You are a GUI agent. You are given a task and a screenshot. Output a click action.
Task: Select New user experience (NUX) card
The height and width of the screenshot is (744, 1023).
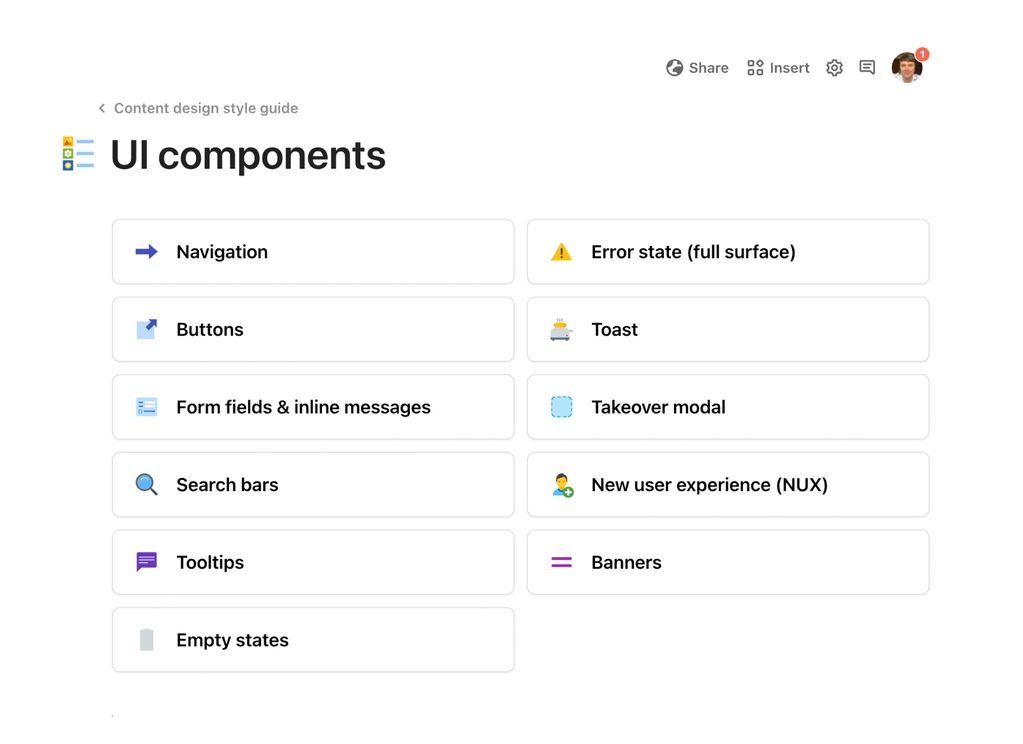[x=728, y=485]
